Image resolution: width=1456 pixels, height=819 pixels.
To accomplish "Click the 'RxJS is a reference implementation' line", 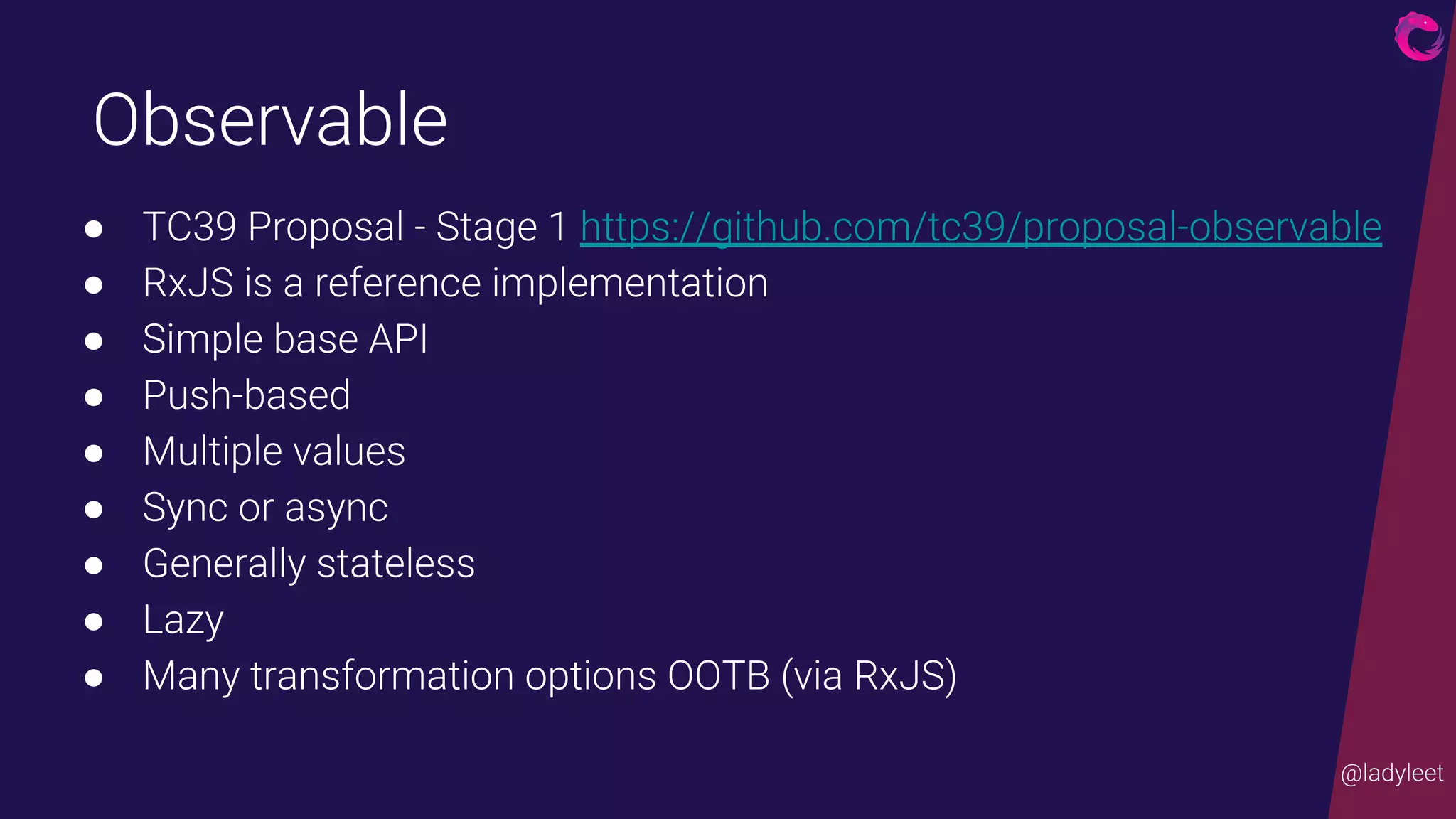I will pyautogui.click(x=456, y=283).
